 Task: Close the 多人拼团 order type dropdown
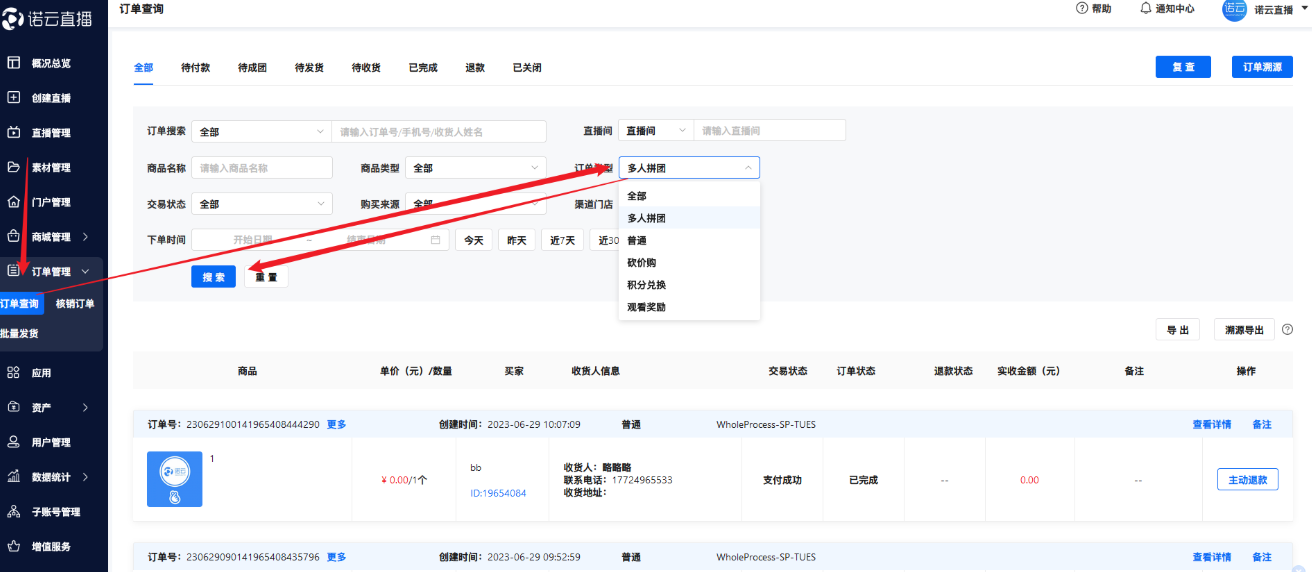(x=689, y=168)
